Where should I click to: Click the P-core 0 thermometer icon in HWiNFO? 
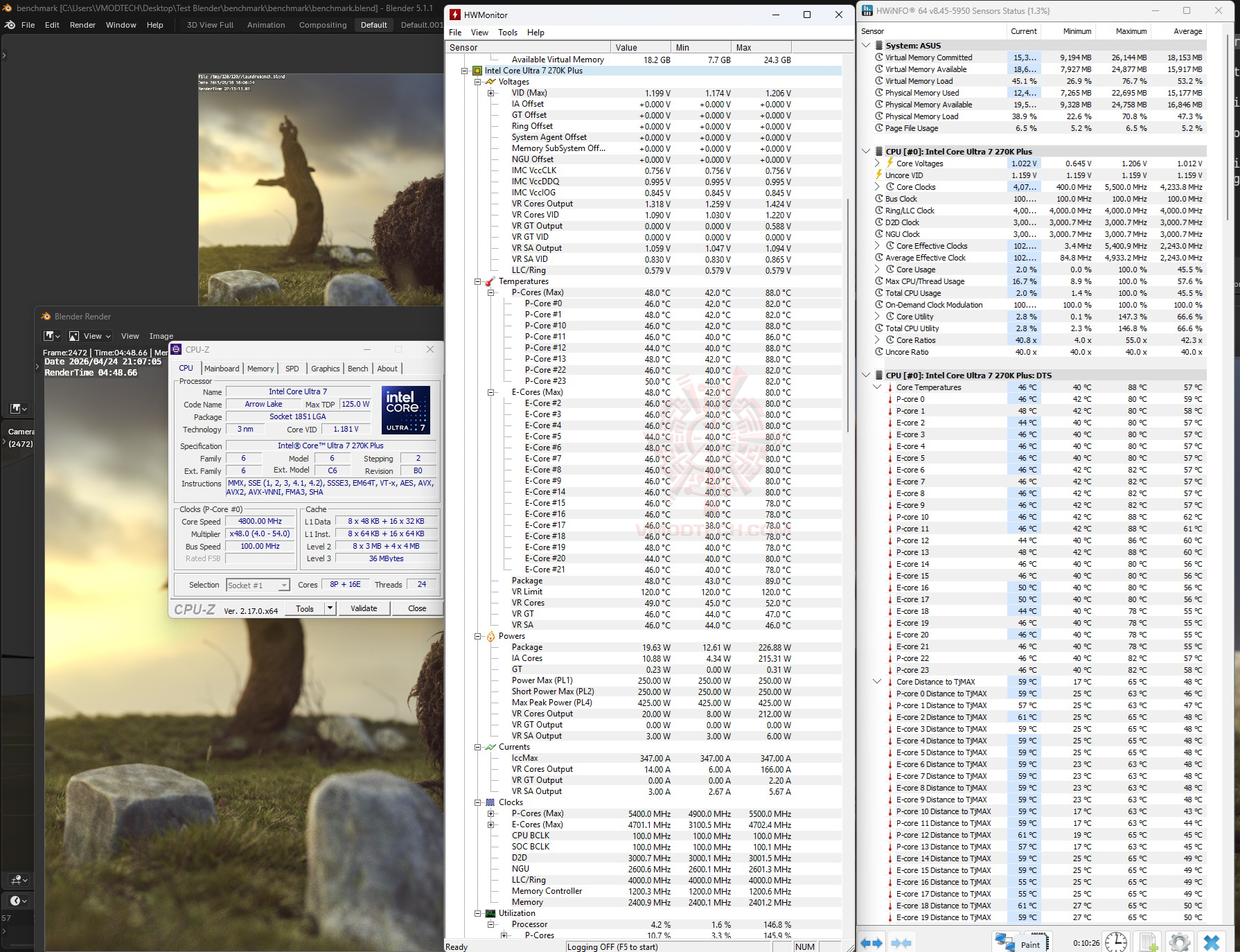[890, 399]
